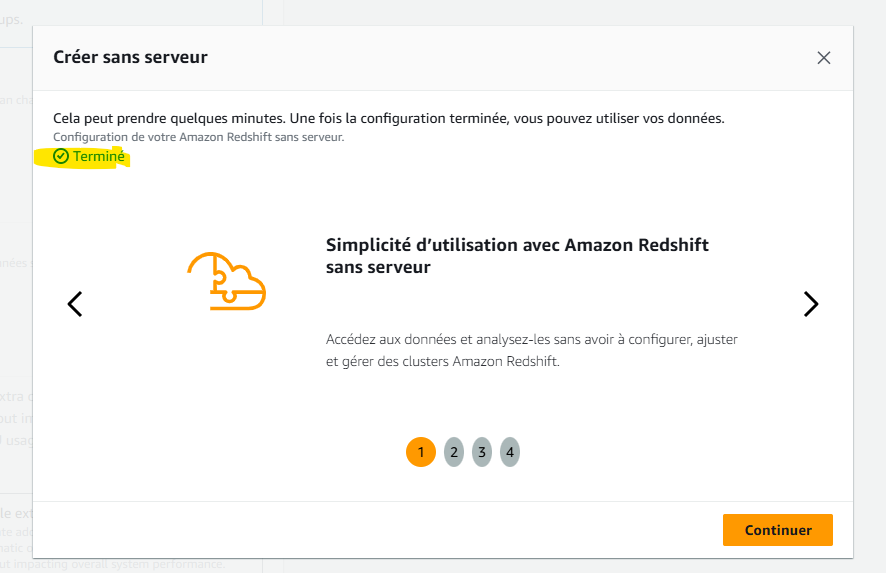Go to the previous carousel slide
The width and height of the screenshot is (886, 573).
click(x=75, y=304)
